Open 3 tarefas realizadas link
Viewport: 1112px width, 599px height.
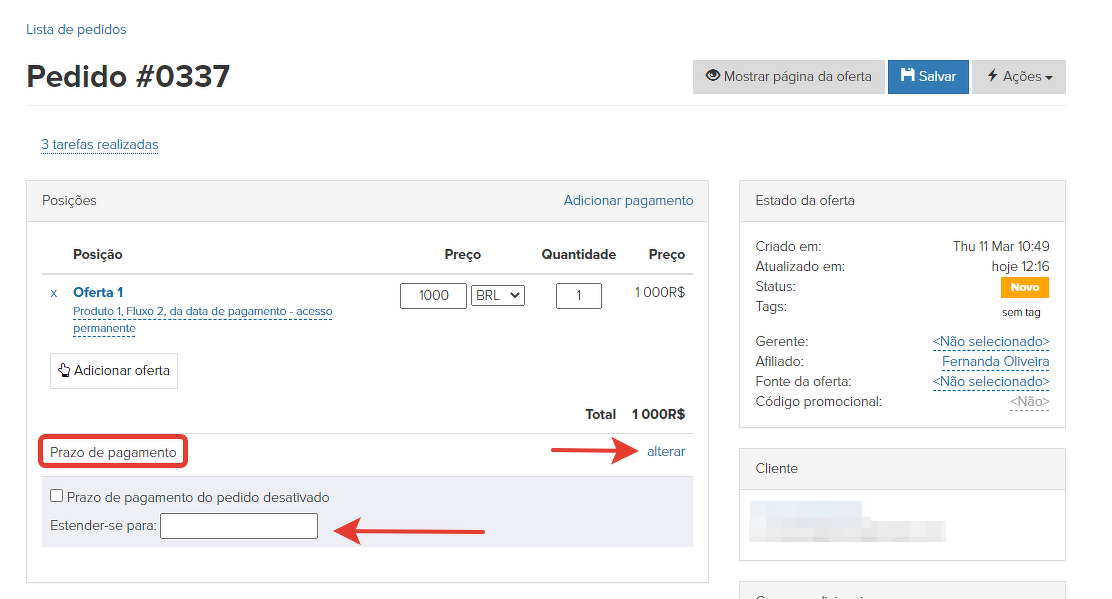pyautogui.click(x=99, y=145)
